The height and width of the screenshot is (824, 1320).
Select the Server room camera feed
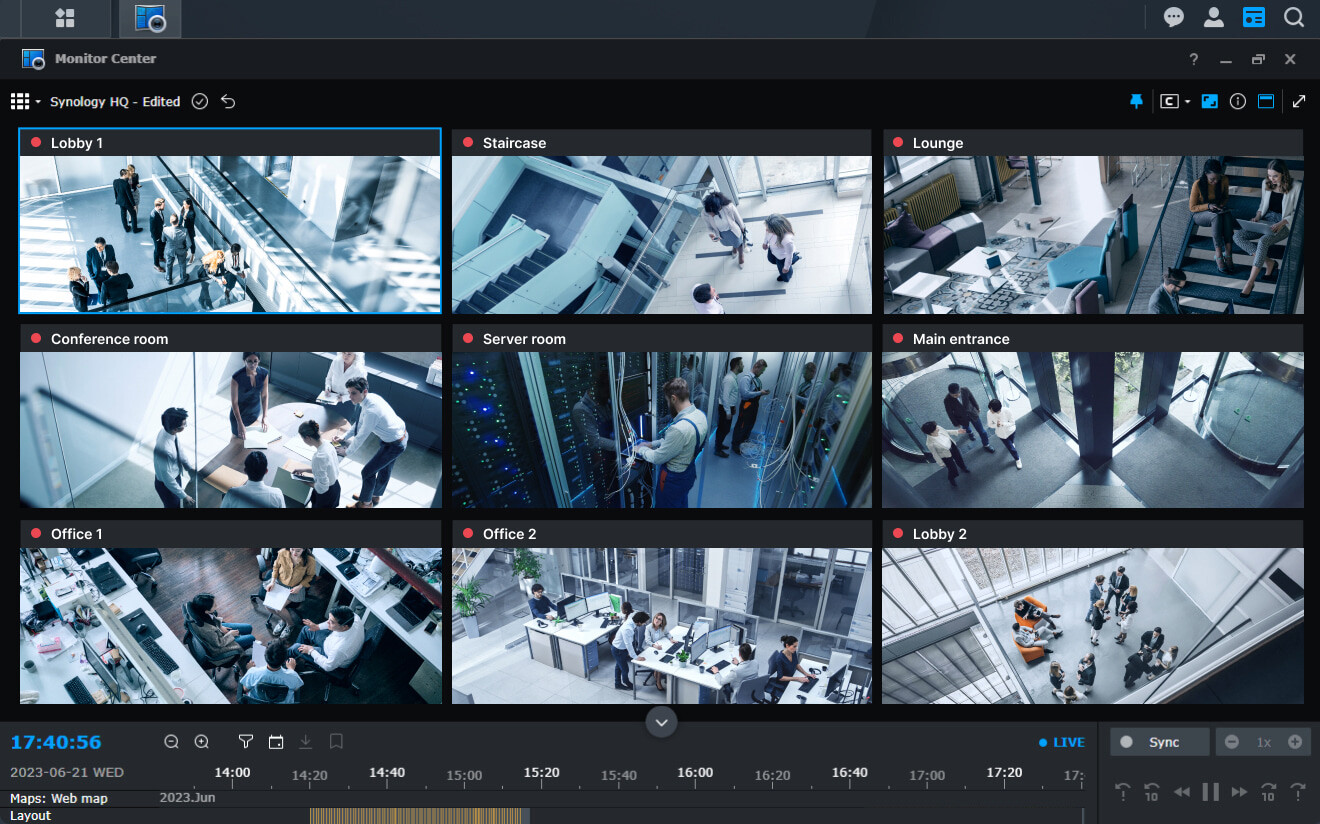click(x=661, y=430)
